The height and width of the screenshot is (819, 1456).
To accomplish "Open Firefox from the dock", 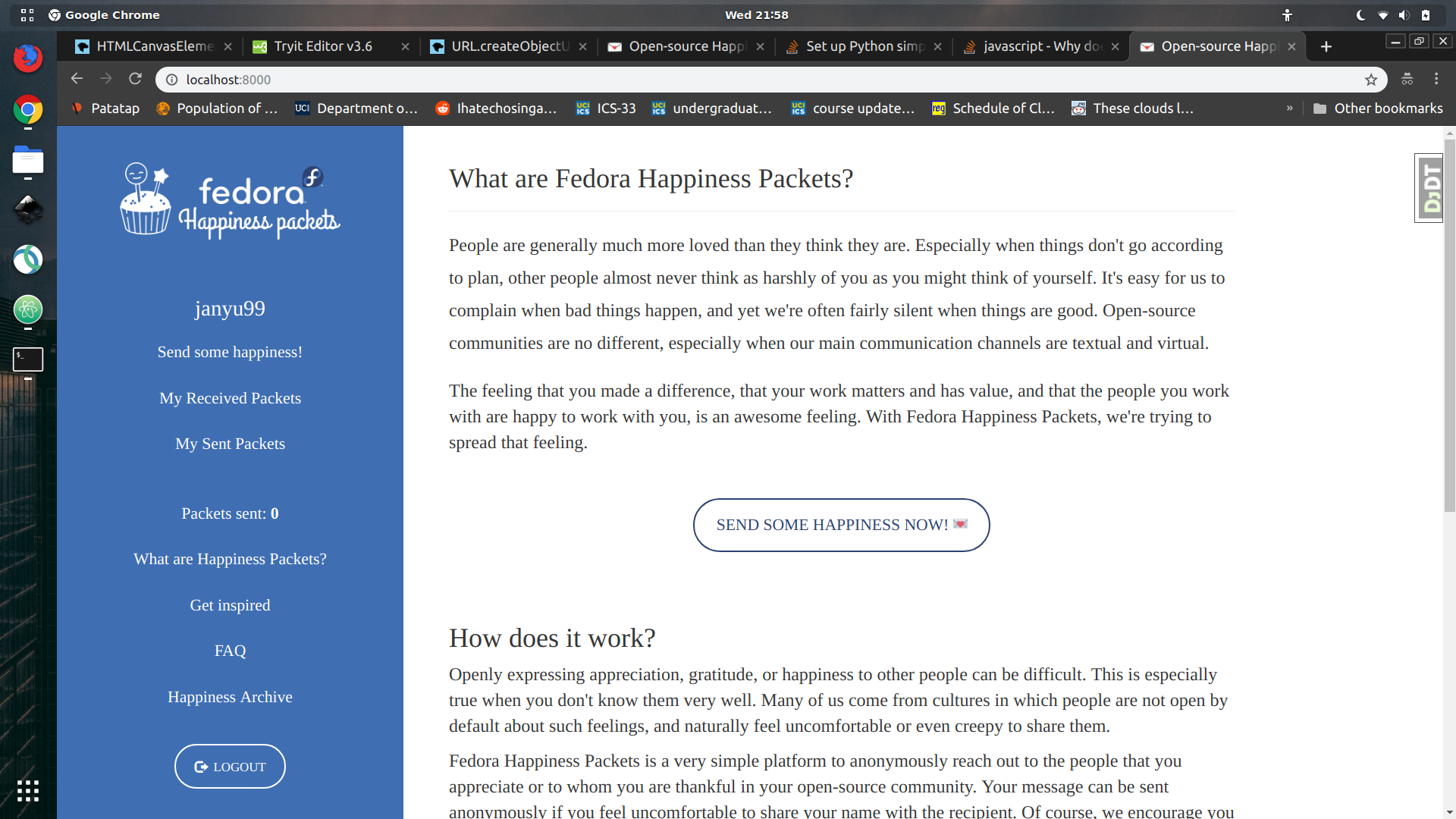I will [x=28, y=58].
